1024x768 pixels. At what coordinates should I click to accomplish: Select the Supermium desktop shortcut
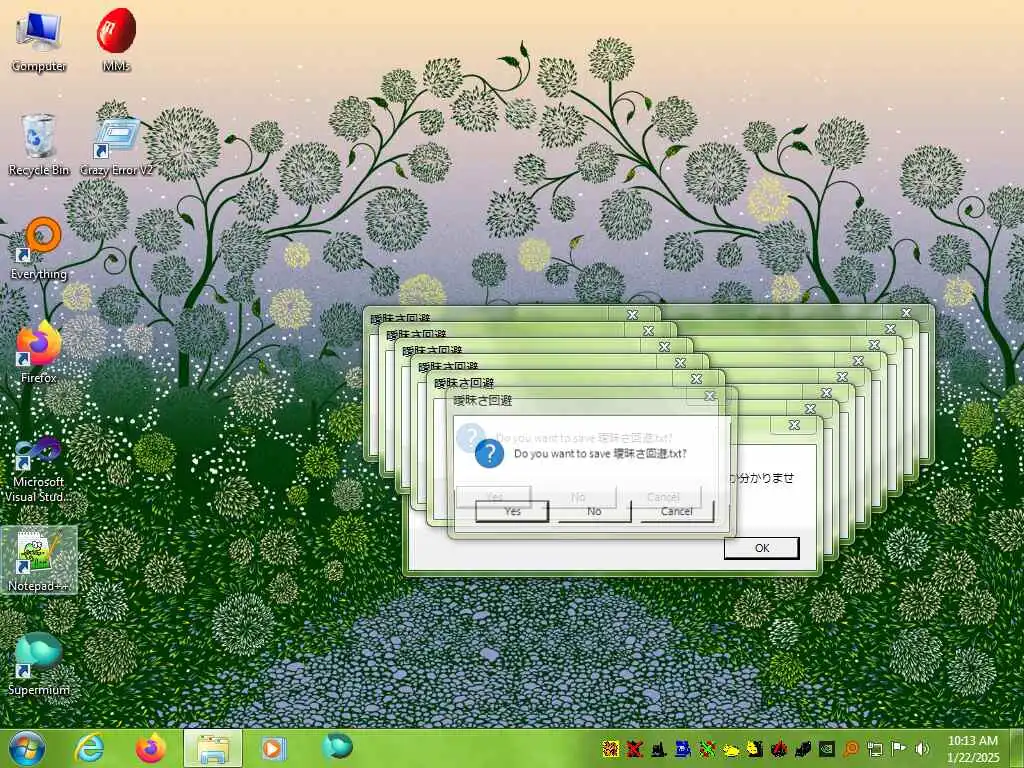click(39, 664)
